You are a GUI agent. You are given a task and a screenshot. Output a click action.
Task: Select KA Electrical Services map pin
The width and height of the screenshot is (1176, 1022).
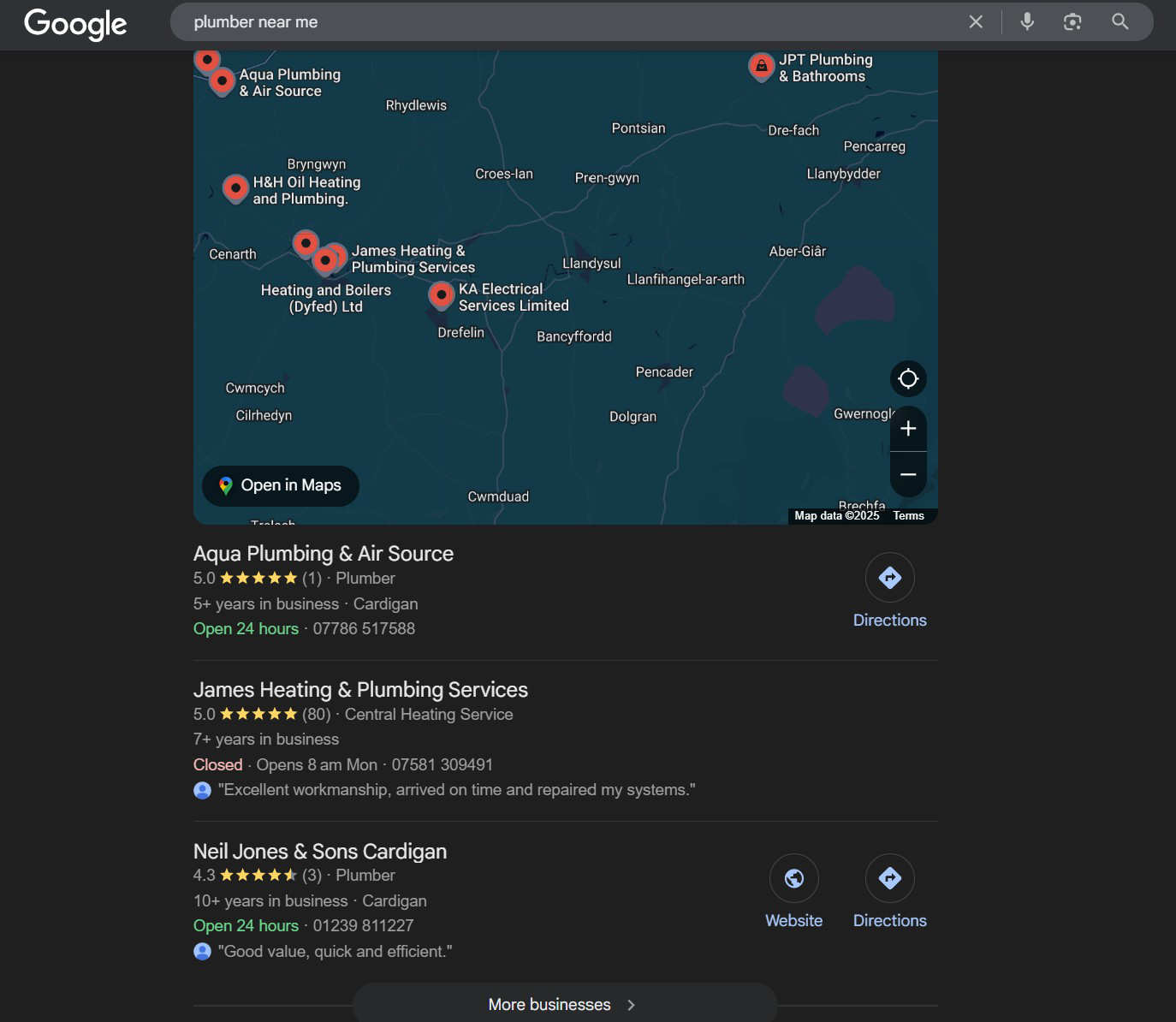(x=441, y=294)
